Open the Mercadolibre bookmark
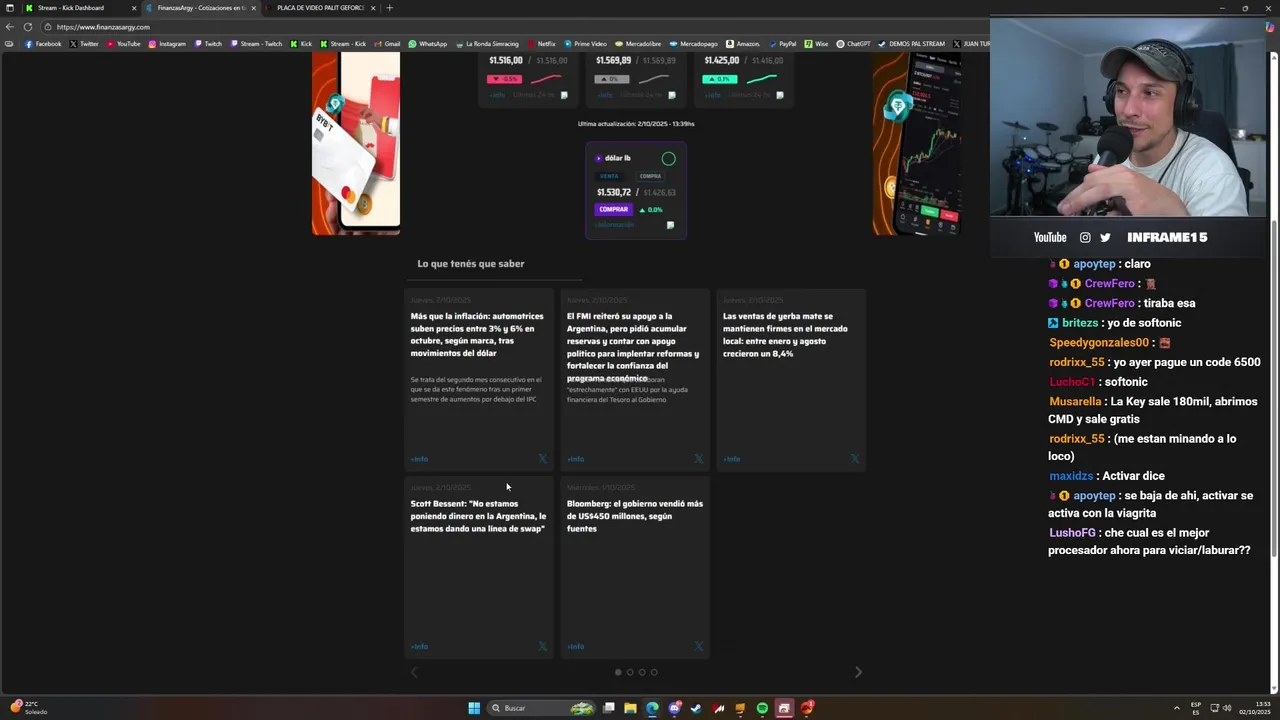 638,44
